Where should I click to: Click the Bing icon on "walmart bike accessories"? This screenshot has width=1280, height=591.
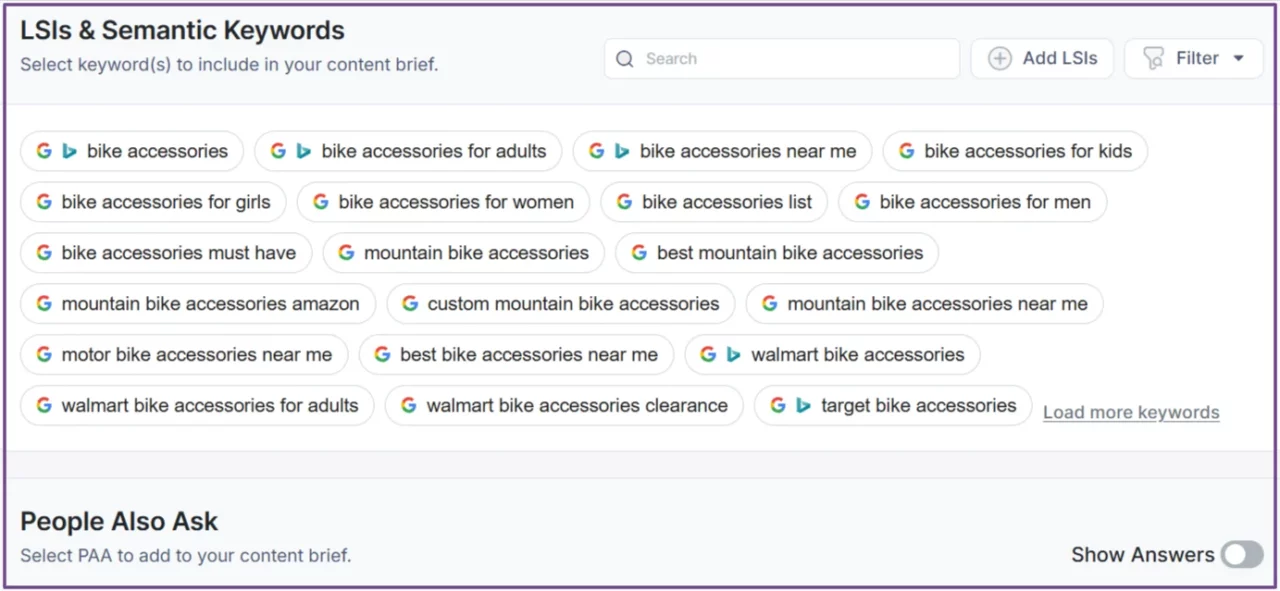tap(733, 354)
